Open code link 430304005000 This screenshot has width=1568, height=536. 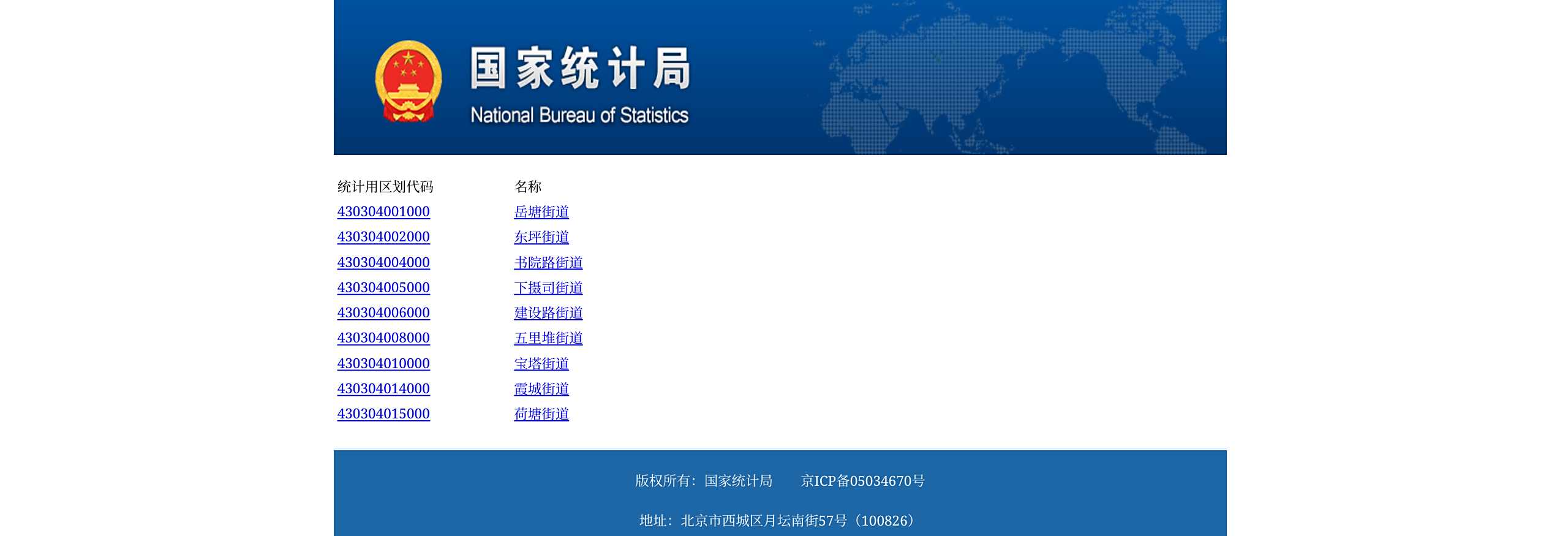(x=383, y=288)
